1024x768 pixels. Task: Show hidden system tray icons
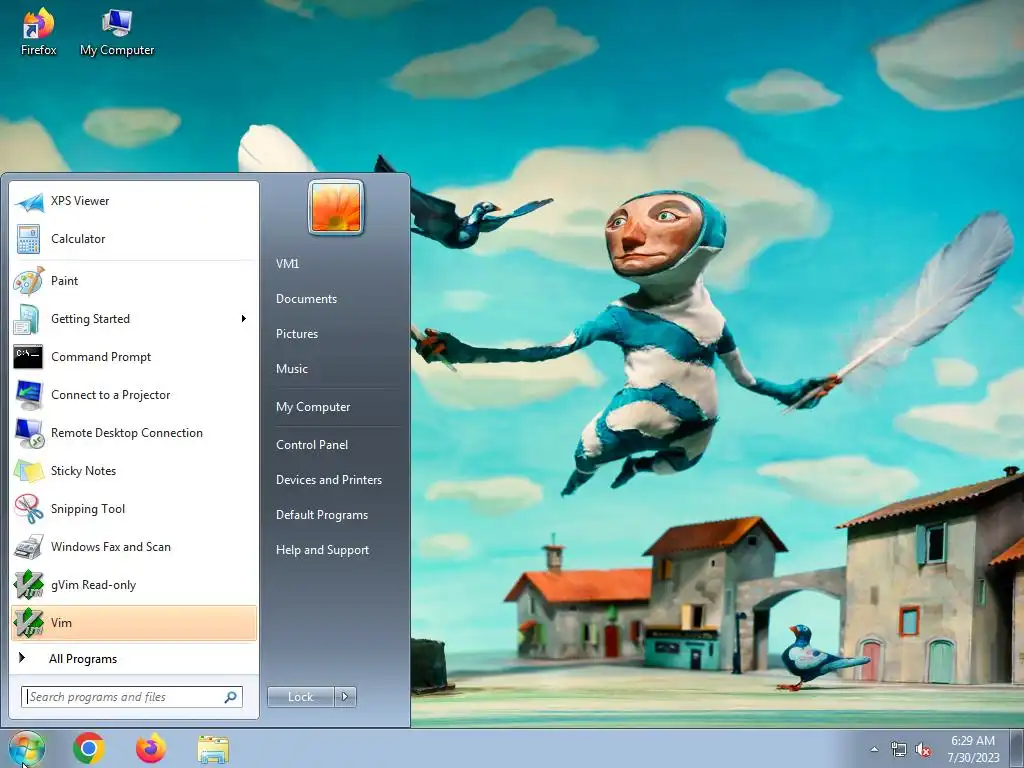(874, 750)
